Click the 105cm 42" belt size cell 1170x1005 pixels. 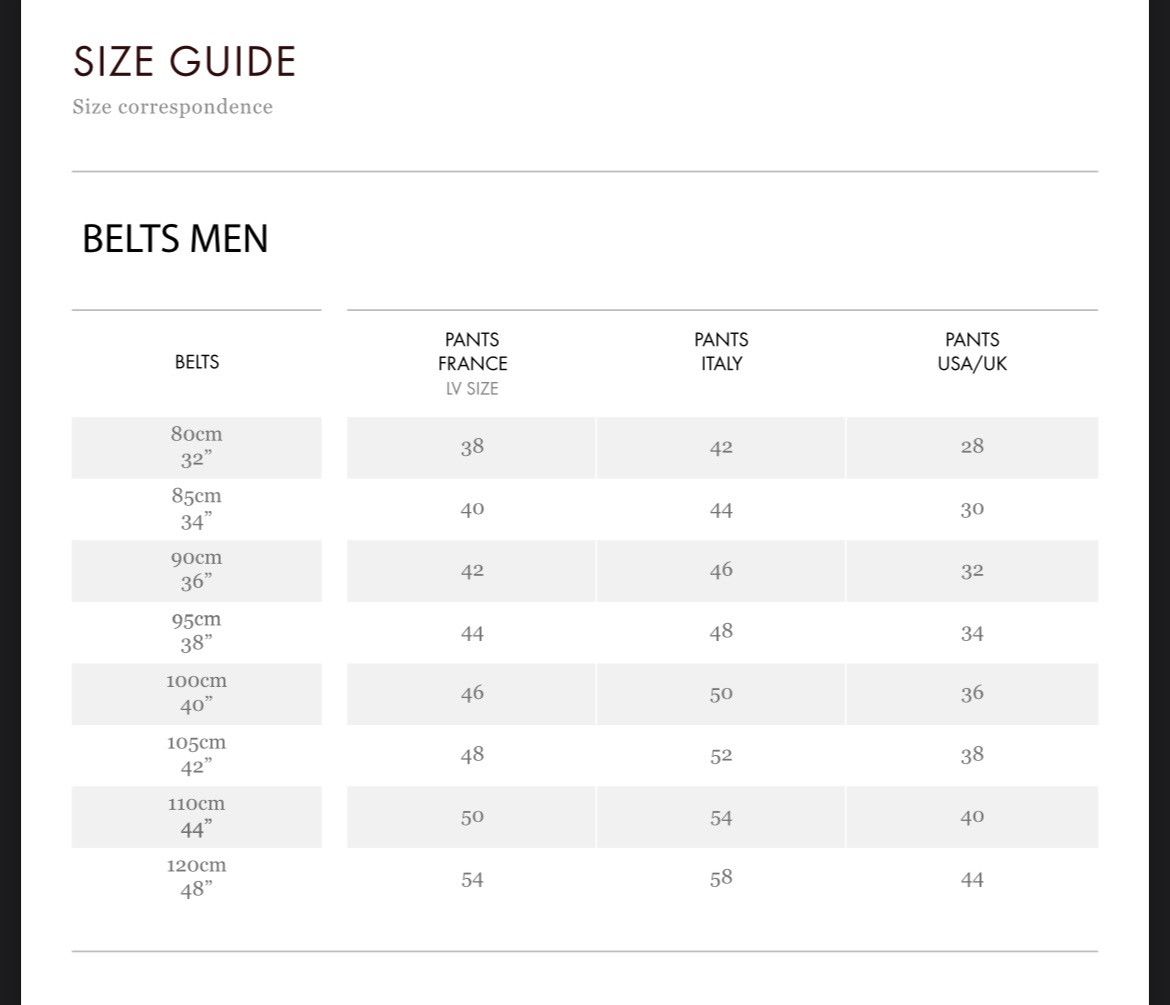point(197,755)
